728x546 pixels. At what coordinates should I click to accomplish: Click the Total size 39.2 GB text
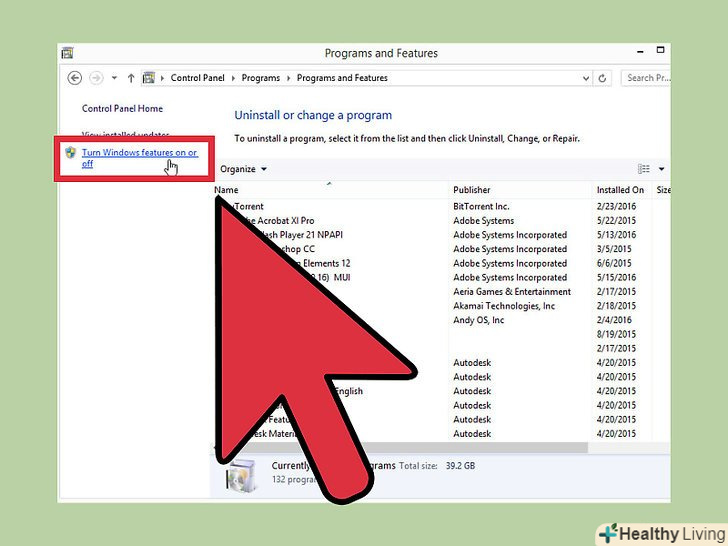click(x=436, y=466)
